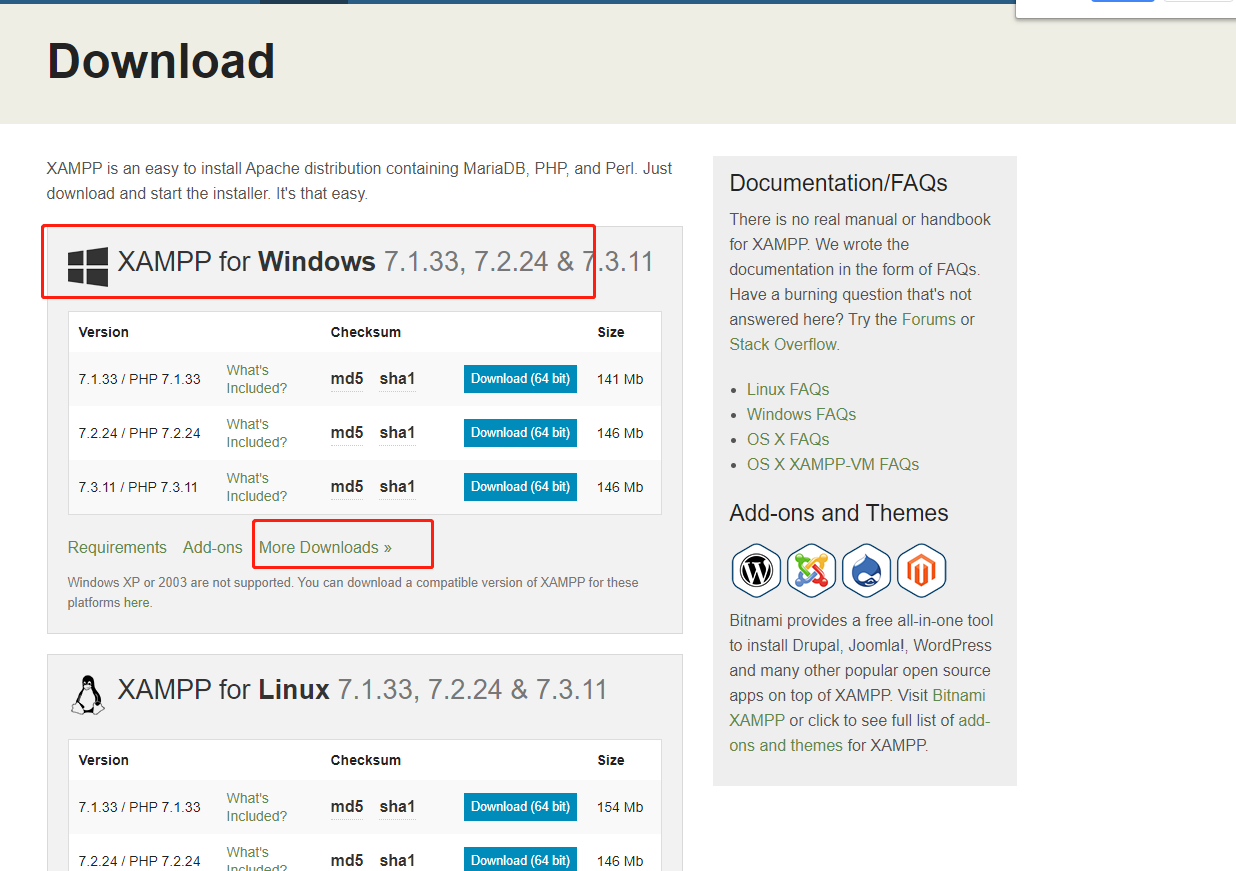
Task: Click the XAMPP for Windows heading
Action: point(385,262)
